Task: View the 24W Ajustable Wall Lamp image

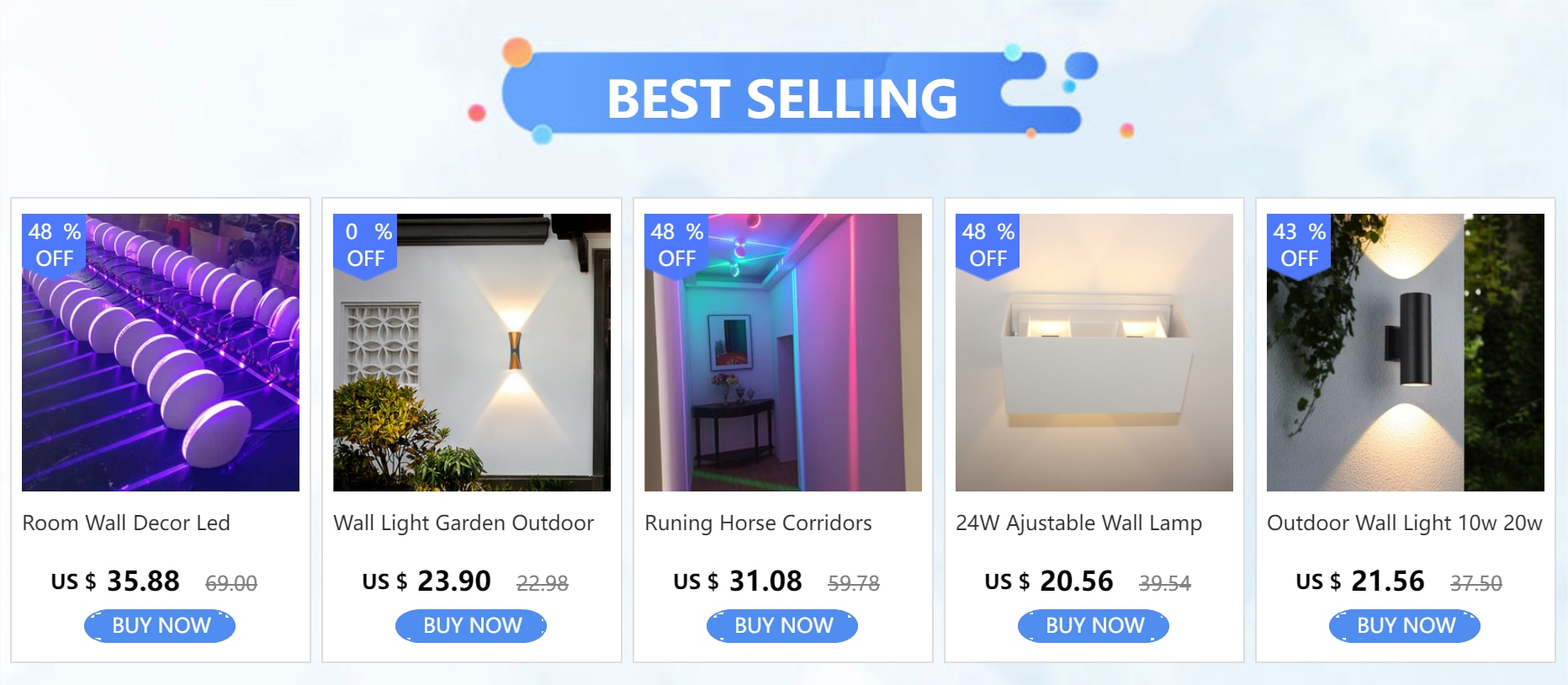Action: click(1094, 352)
